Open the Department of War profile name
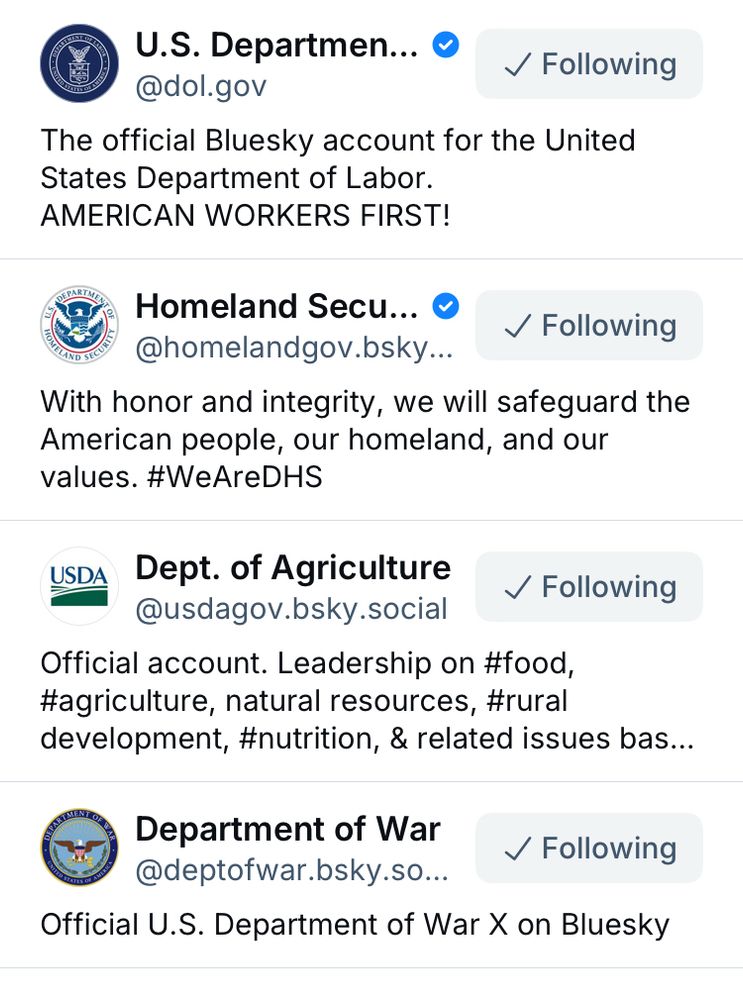Viewport: 743px width, 1000px height. pos(287,829)
